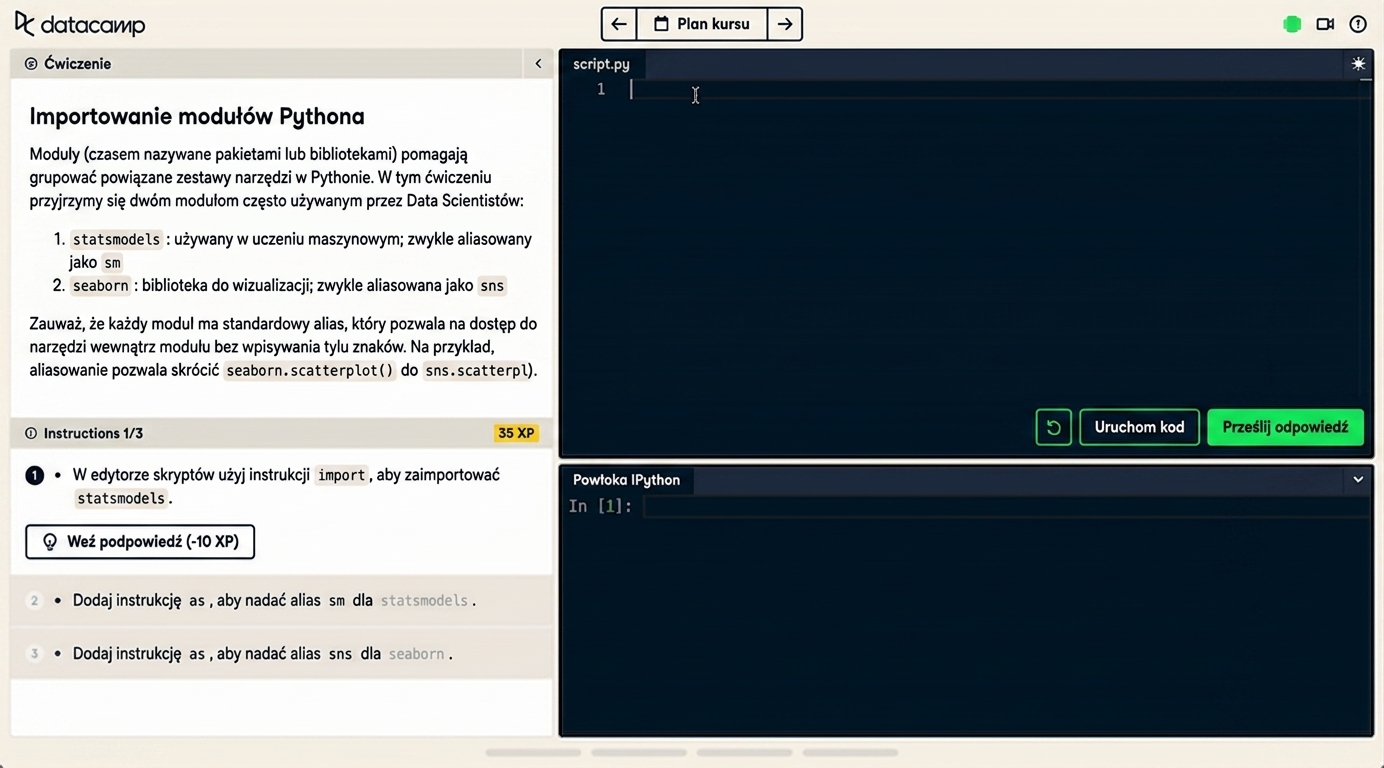Screen dimensions: 1384x768
Task: Click step 1 number badge
Action: (35, 475)
